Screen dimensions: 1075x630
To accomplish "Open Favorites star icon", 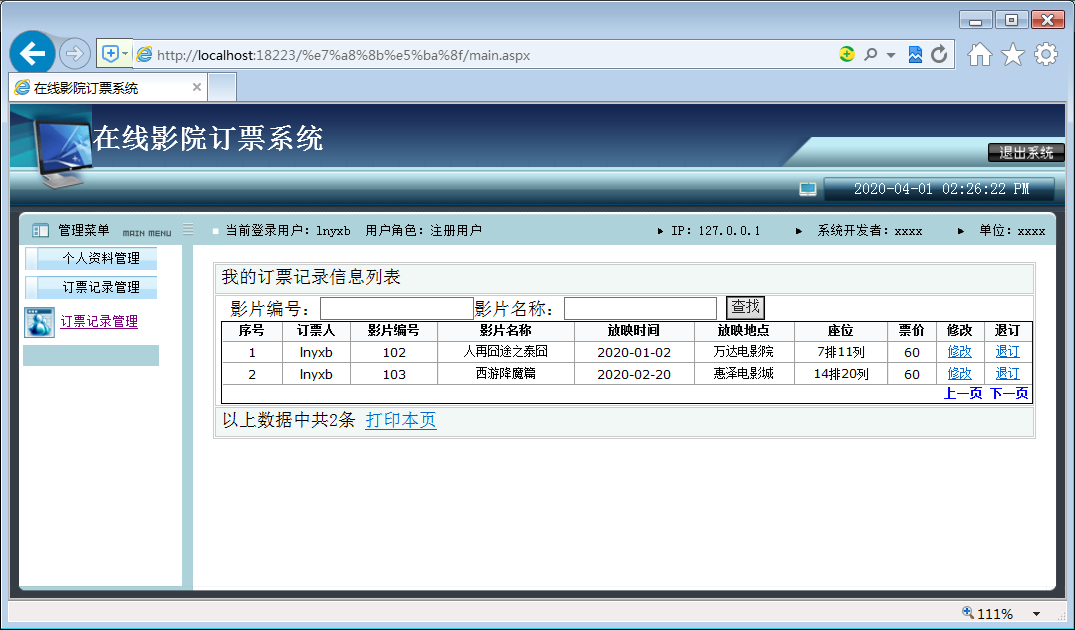I will click(x=1013, y=54).
